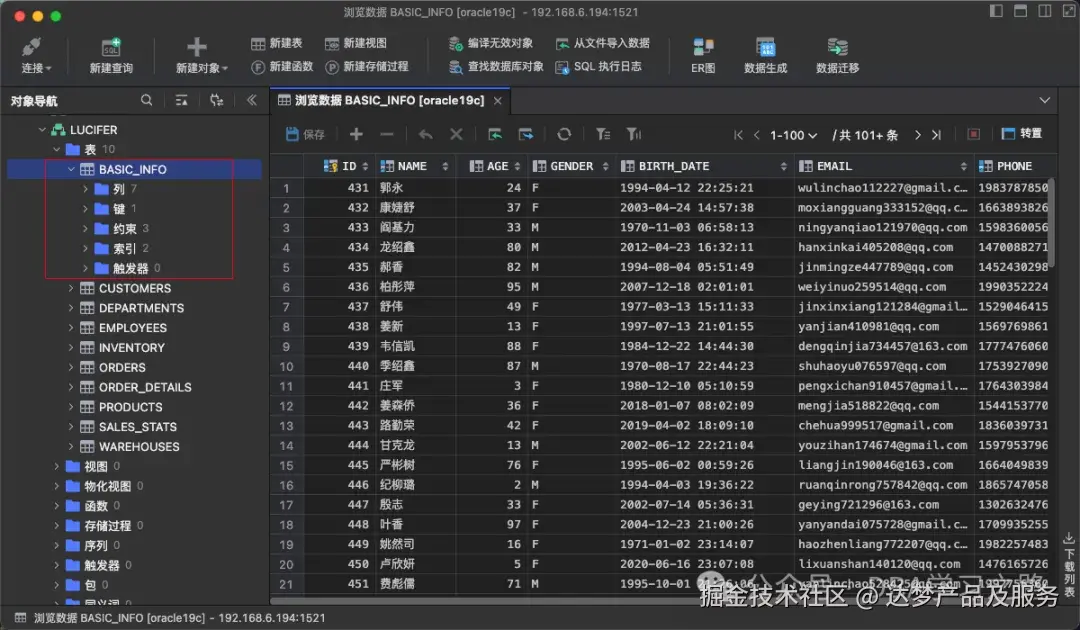Go to the previous page of results

click(x=757, y=135)
